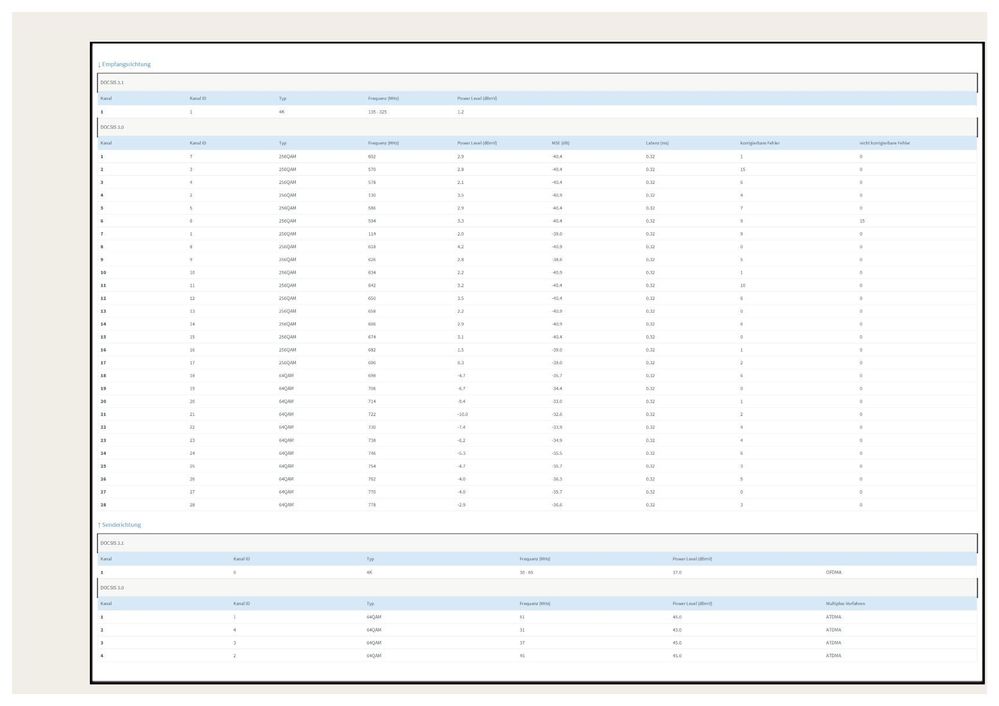Select frequency 674 in channel 15 row
The image size is (999, 706).
[372, 337]
